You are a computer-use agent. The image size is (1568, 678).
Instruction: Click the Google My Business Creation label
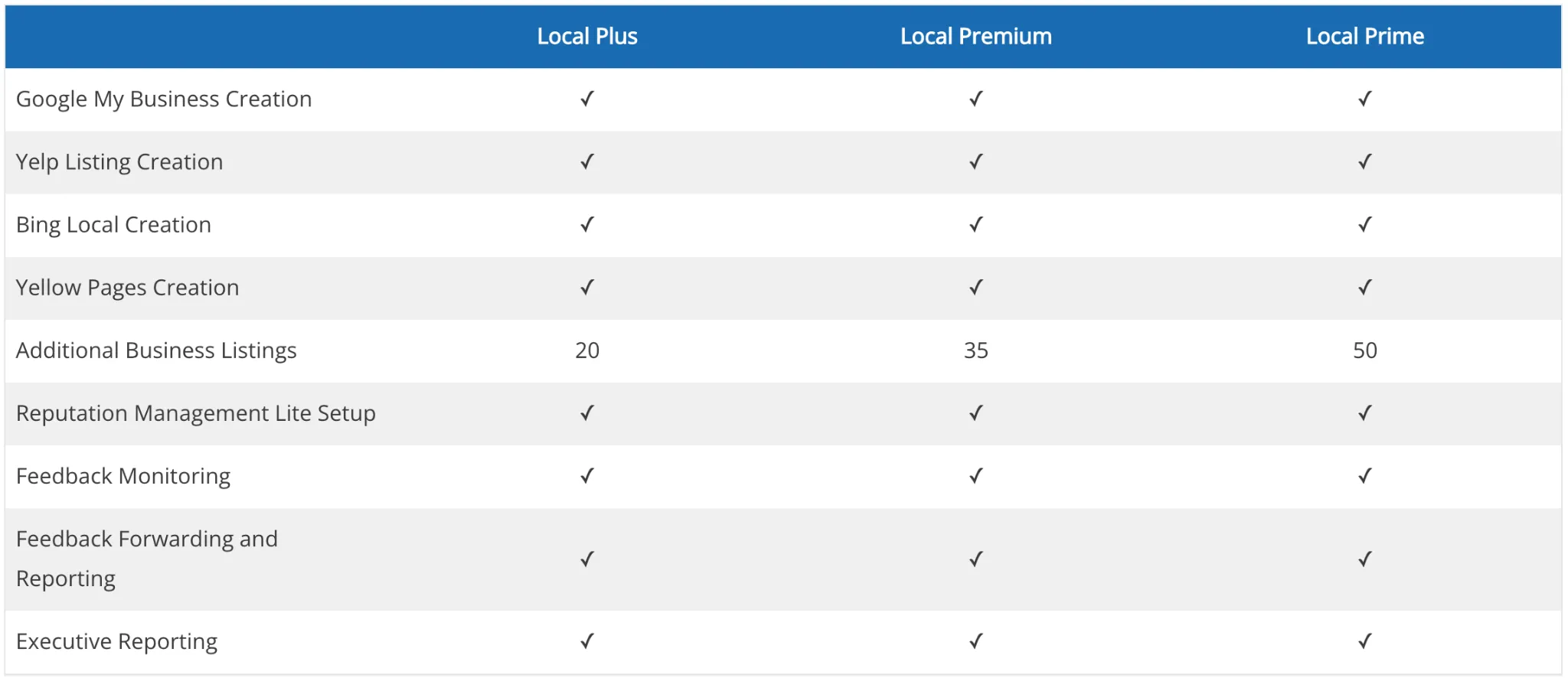coord(164,99)
